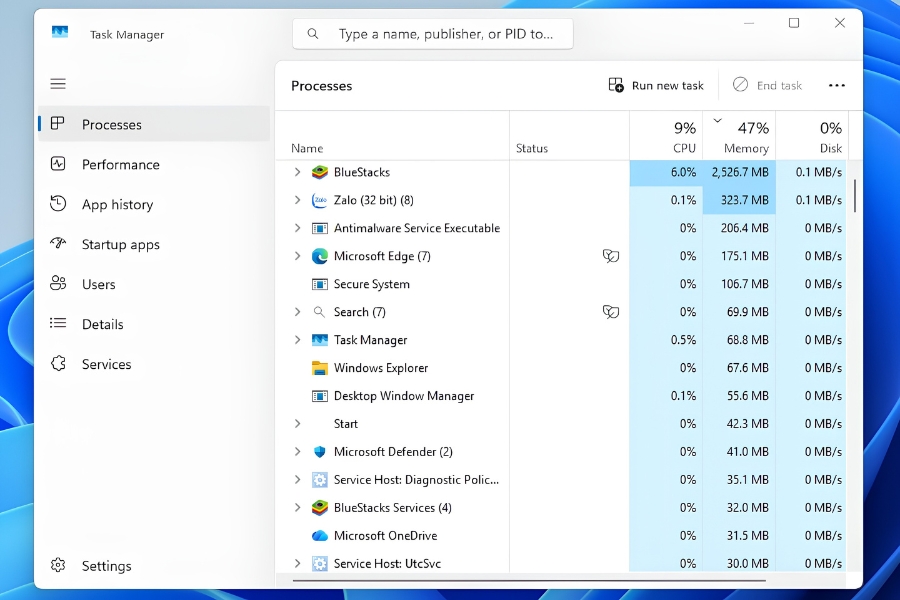Click the Microsoft Edge icon
Screen dimensions: 900x600
[x=320, y=256]
